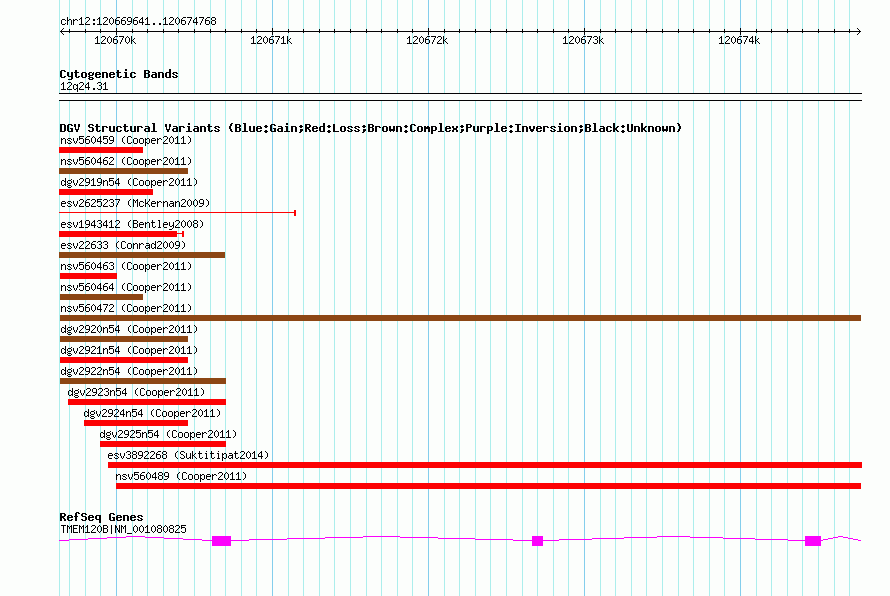
Task: Click the red bar under esv1943412
Action: 118,234
